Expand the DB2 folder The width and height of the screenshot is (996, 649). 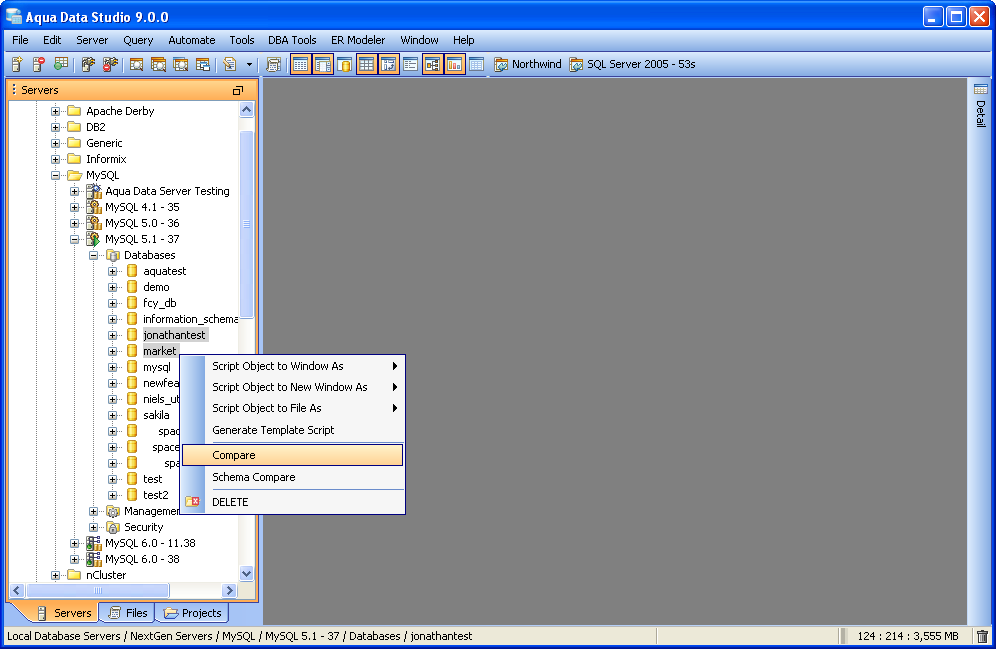pyautogui.click(x=55, y=127)
